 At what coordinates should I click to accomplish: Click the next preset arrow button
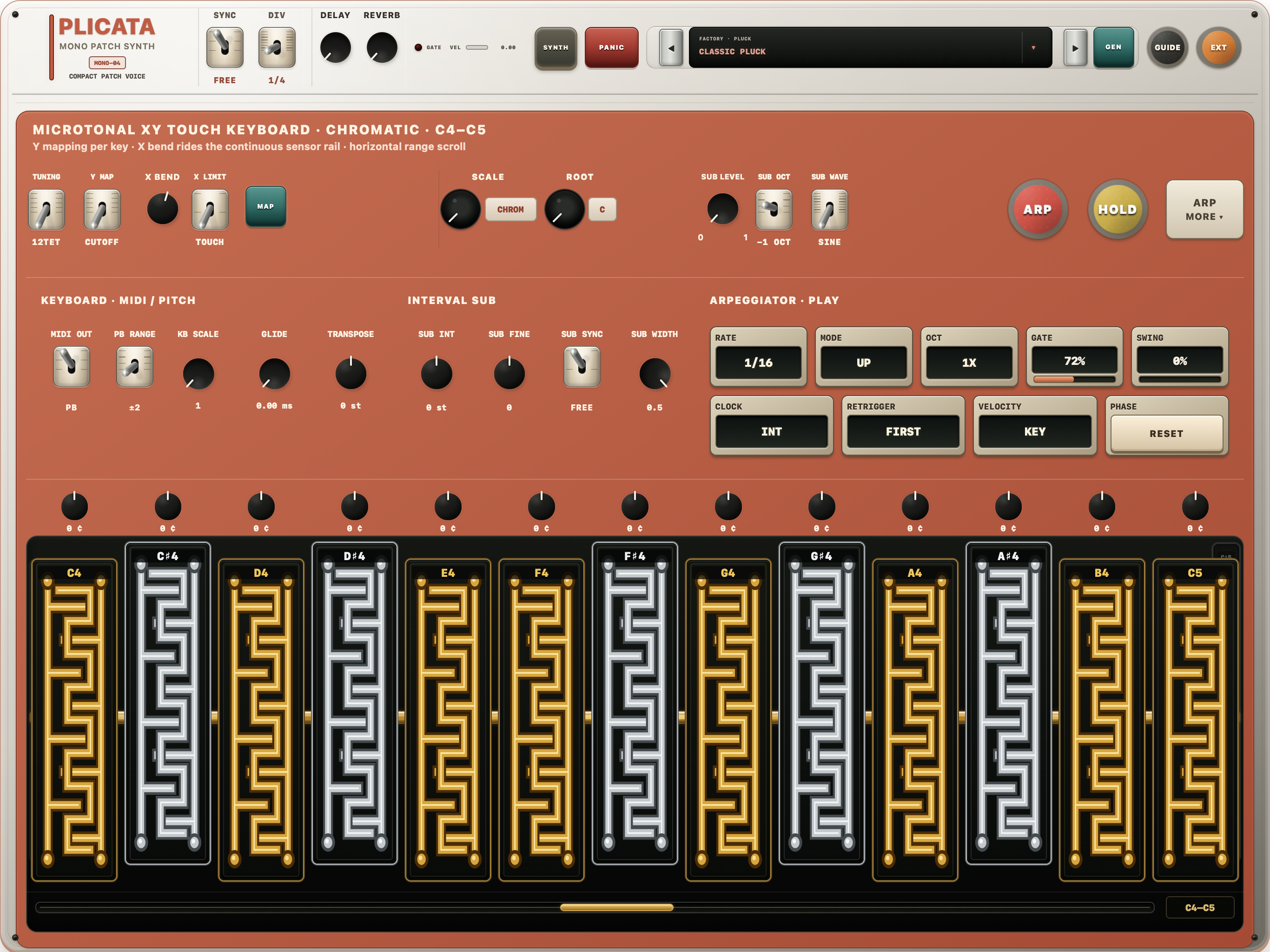tap(1075, 48)
